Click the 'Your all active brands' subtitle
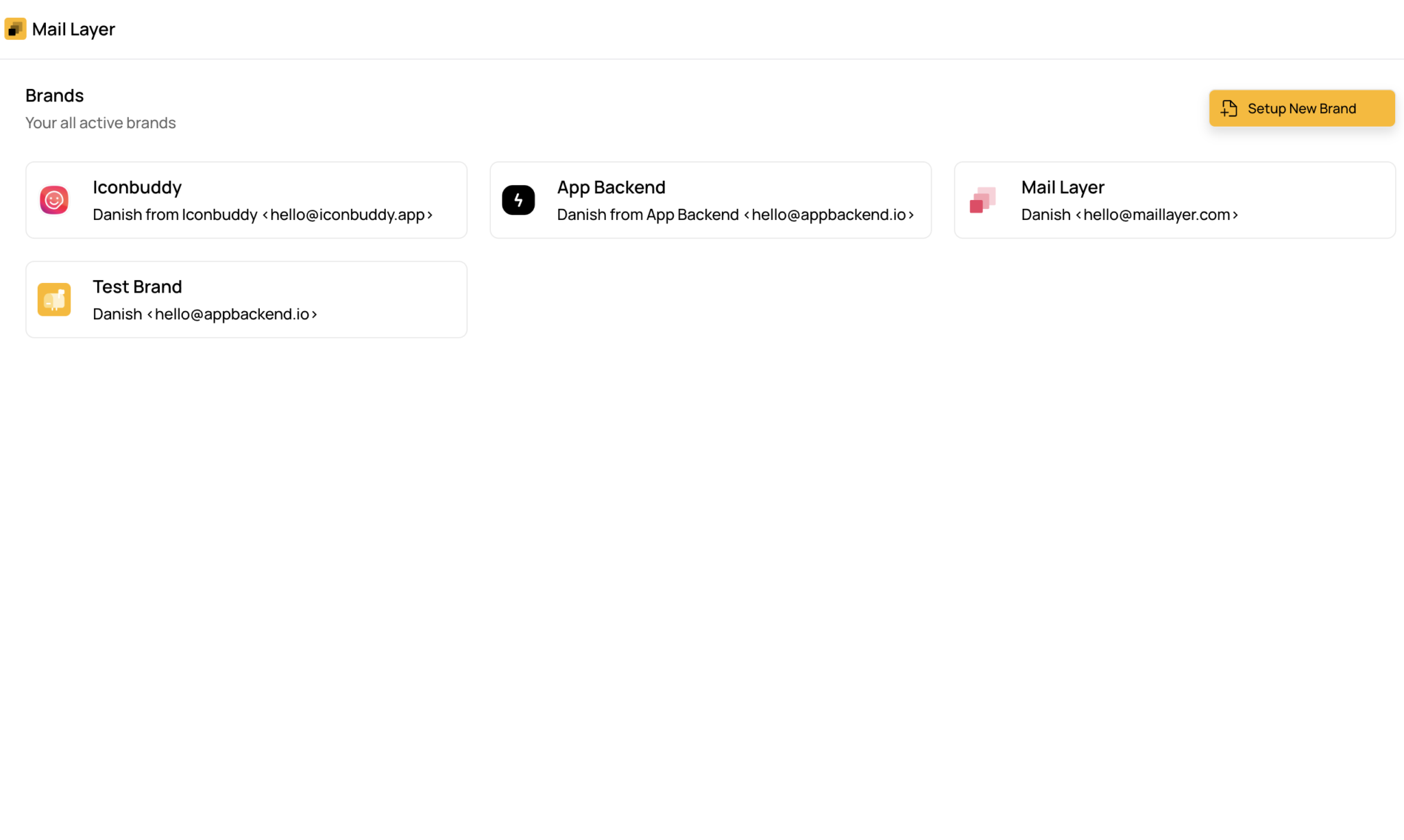Viewport: 1404px width, 840px height. point(101,123)
